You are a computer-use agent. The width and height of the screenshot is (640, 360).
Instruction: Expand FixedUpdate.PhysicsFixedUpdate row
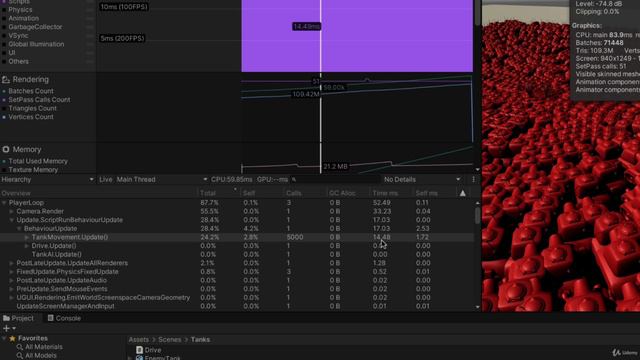coord(11,272)
